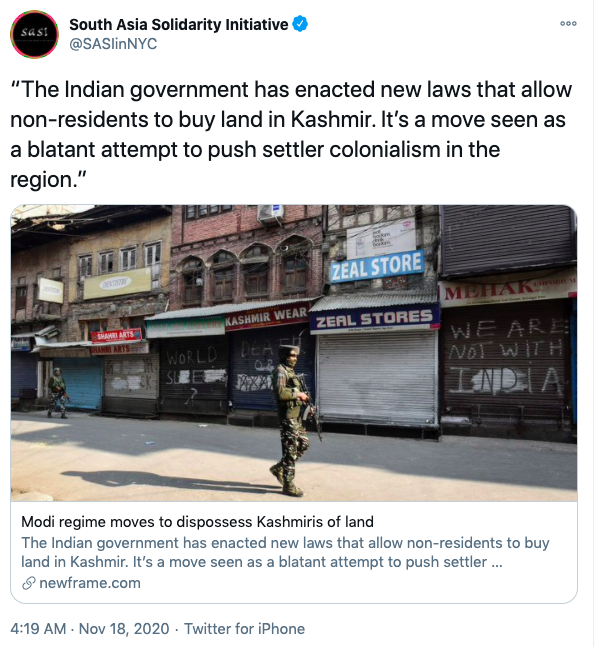This screenshot has height=647, width=595.
Task: Open South Asia Solidarity Initiative display name
Action: pyautogui.click(x=179, y=24)
